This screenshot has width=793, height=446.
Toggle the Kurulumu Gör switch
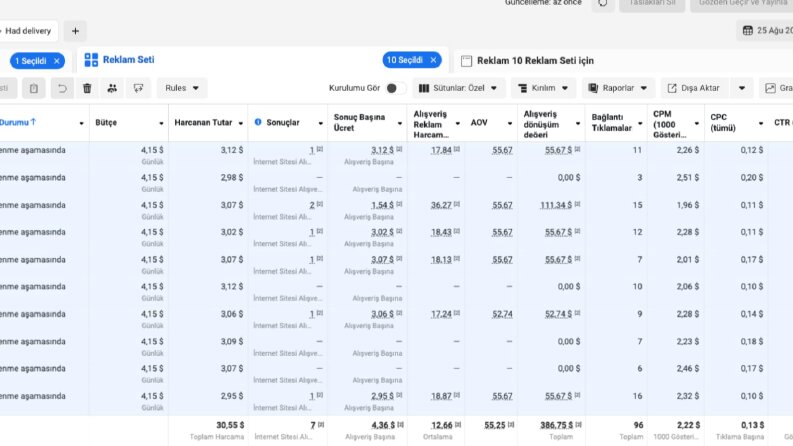click(x=395, y=88)
